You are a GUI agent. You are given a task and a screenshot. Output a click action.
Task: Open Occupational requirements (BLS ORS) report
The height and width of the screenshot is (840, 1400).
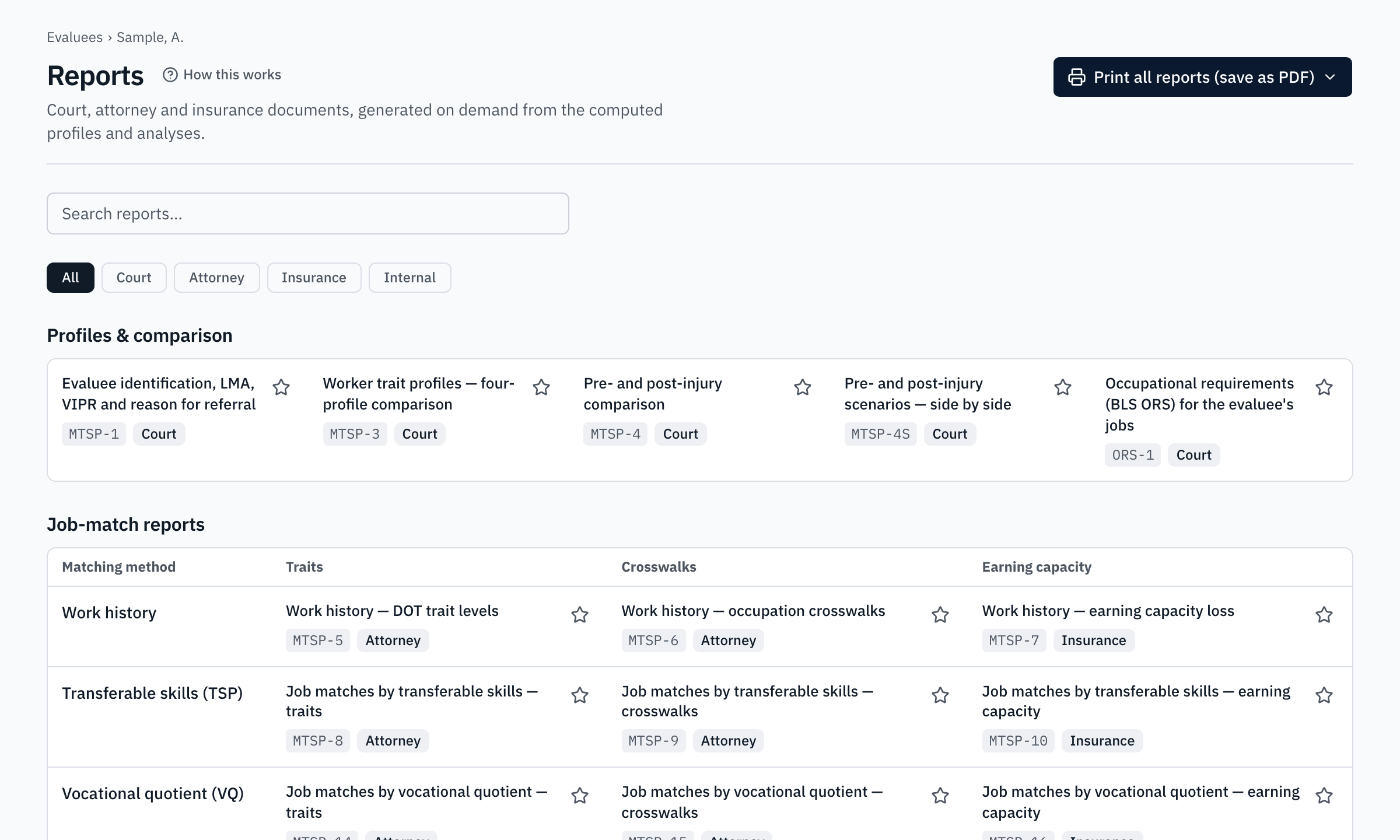pyautogui.click(x=1199, y=404)
